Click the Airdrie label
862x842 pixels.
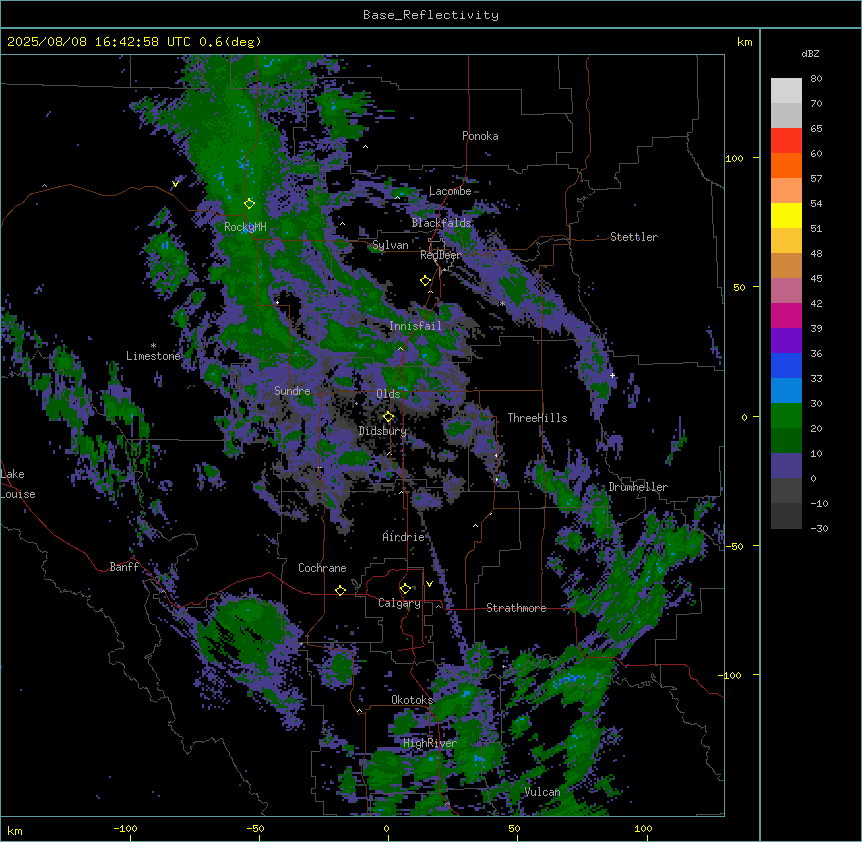403,537
